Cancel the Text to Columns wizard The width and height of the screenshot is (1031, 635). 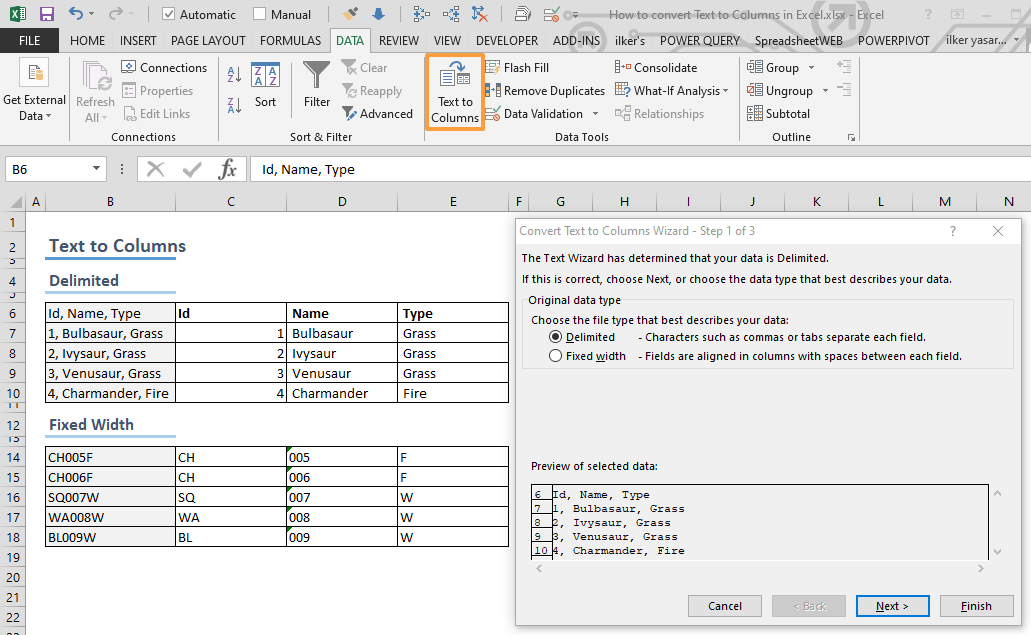click(724, 605)
